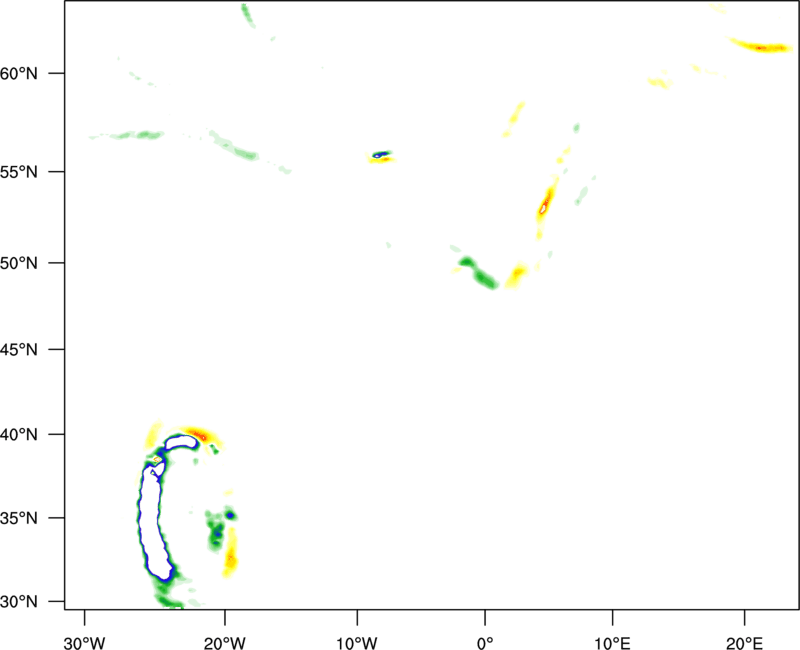Click the 10°W longitude label

(357, 643)
